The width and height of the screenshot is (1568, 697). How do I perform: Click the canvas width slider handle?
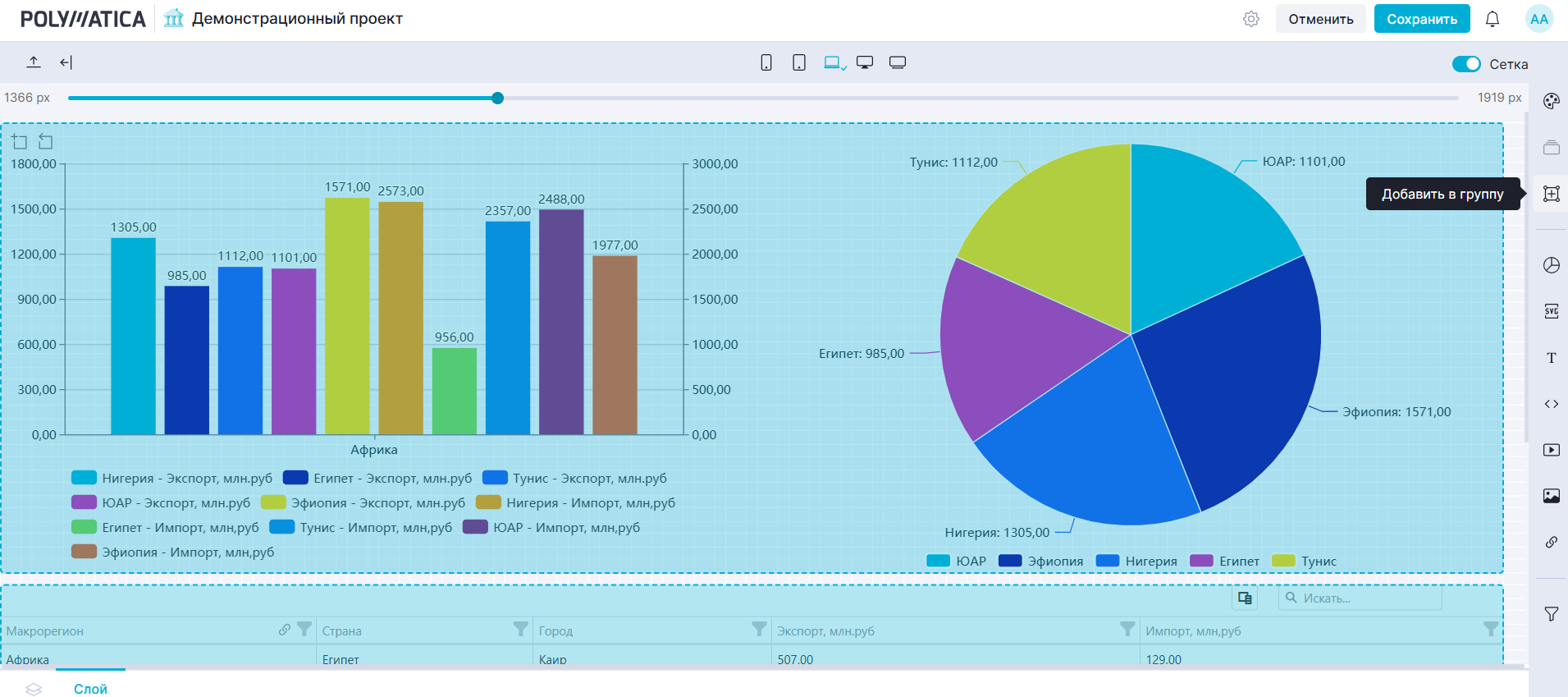point(497,99)
